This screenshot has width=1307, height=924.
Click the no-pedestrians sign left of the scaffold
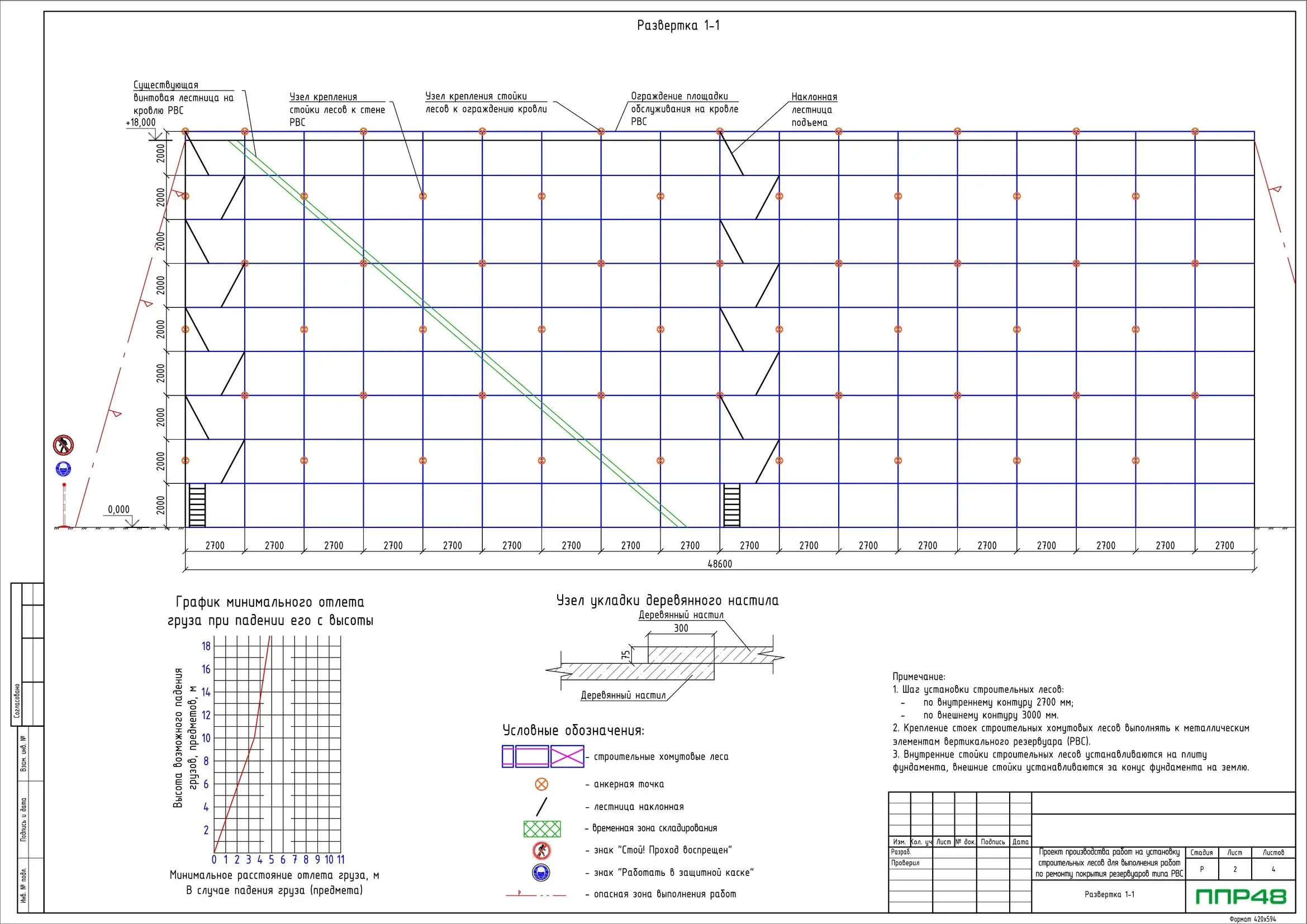63,445
